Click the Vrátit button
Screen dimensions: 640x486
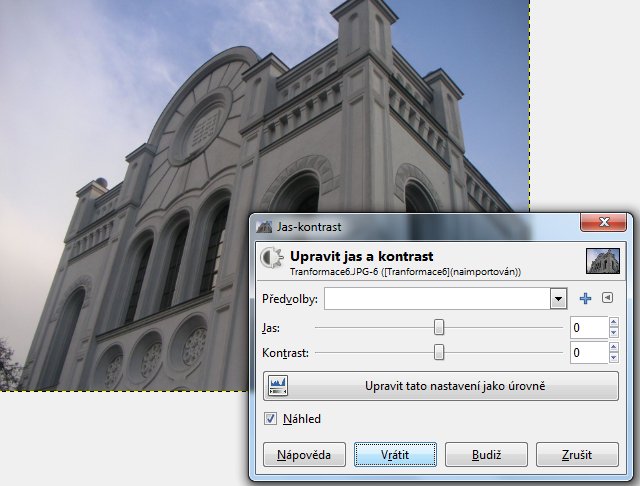395,455
